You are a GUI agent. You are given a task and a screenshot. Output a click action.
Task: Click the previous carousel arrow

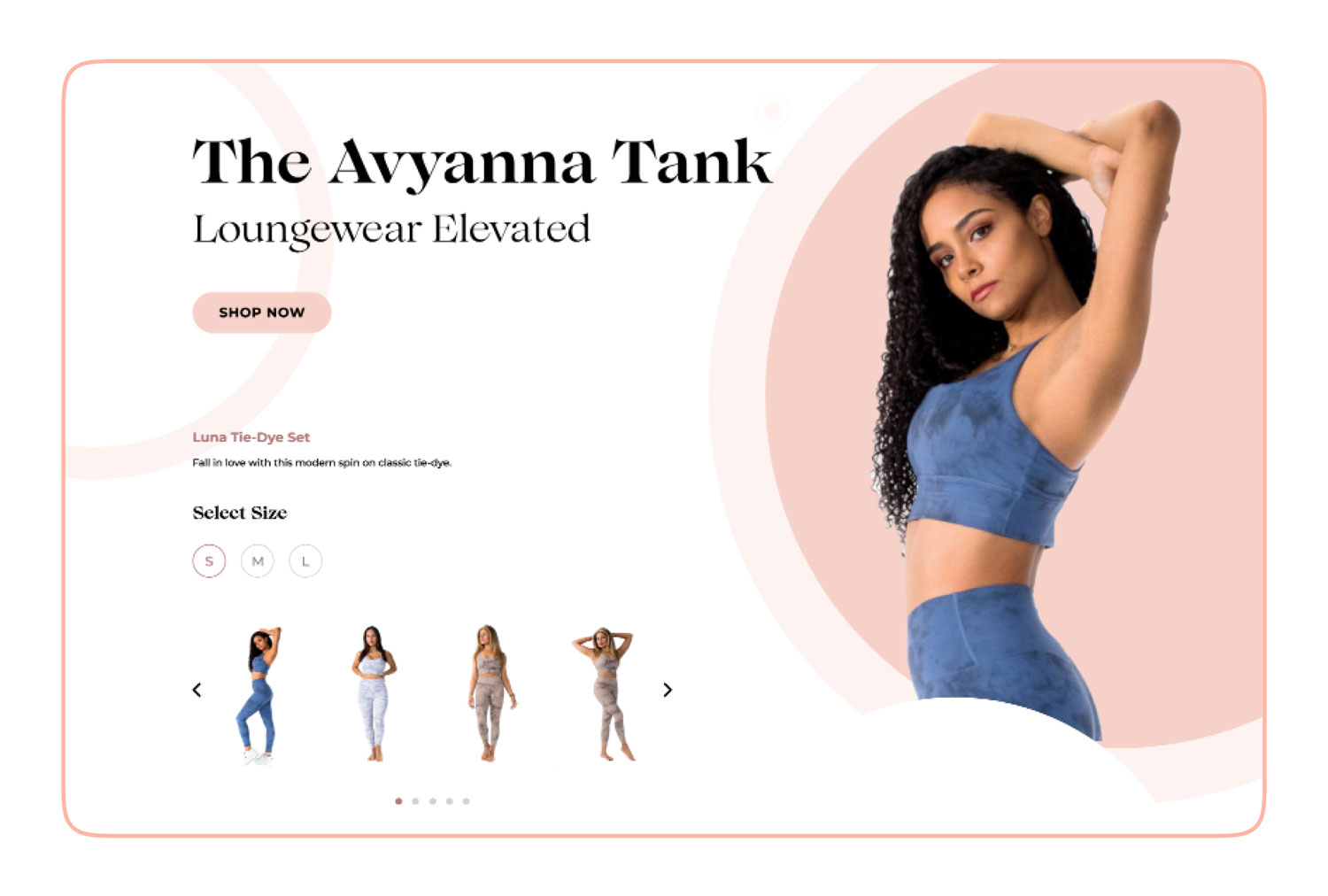point(197,690)
